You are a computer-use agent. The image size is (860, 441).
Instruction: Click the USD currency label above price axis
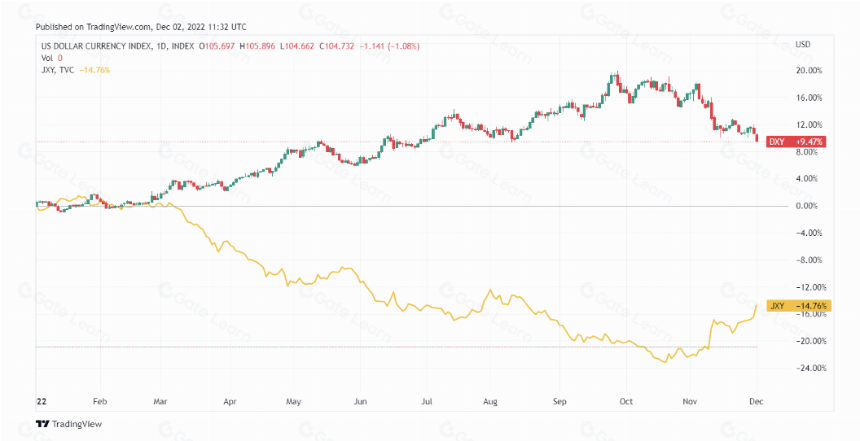(802, 44)
